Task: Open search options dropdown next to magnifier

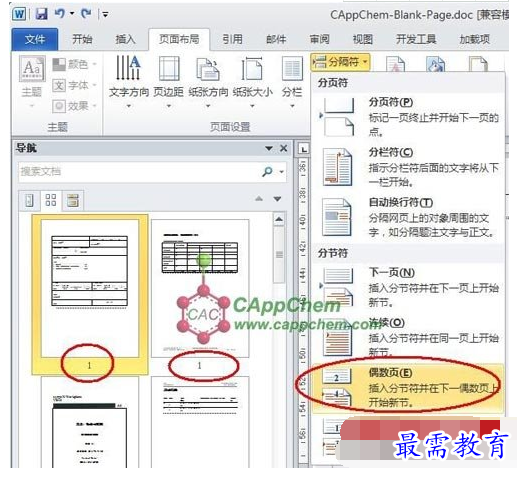Action: click(x=282, y=172)
